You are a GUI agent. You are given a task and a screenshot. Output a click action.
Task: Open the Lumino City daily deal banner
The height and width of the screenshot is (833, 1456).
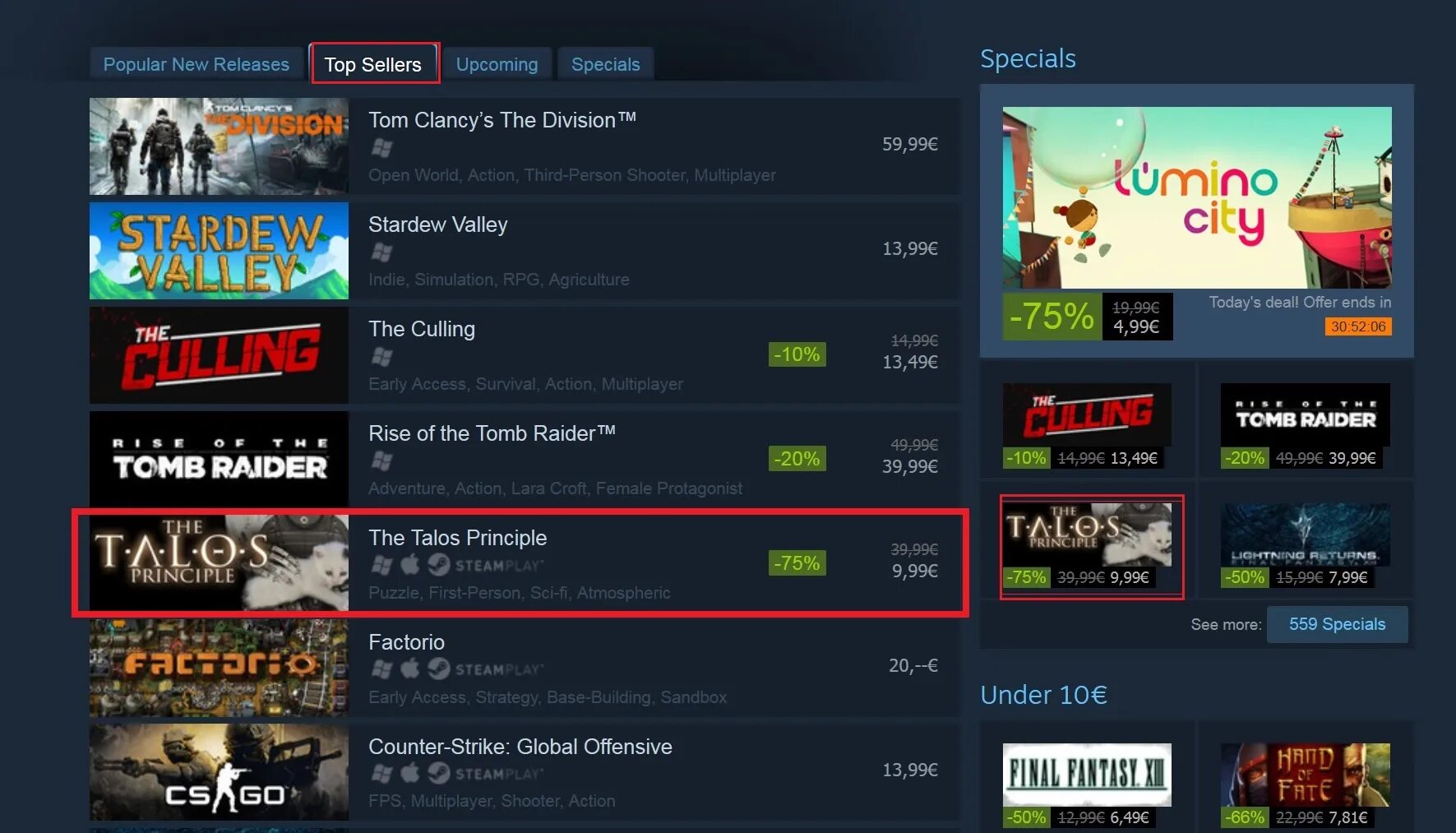coord(1196,197)
